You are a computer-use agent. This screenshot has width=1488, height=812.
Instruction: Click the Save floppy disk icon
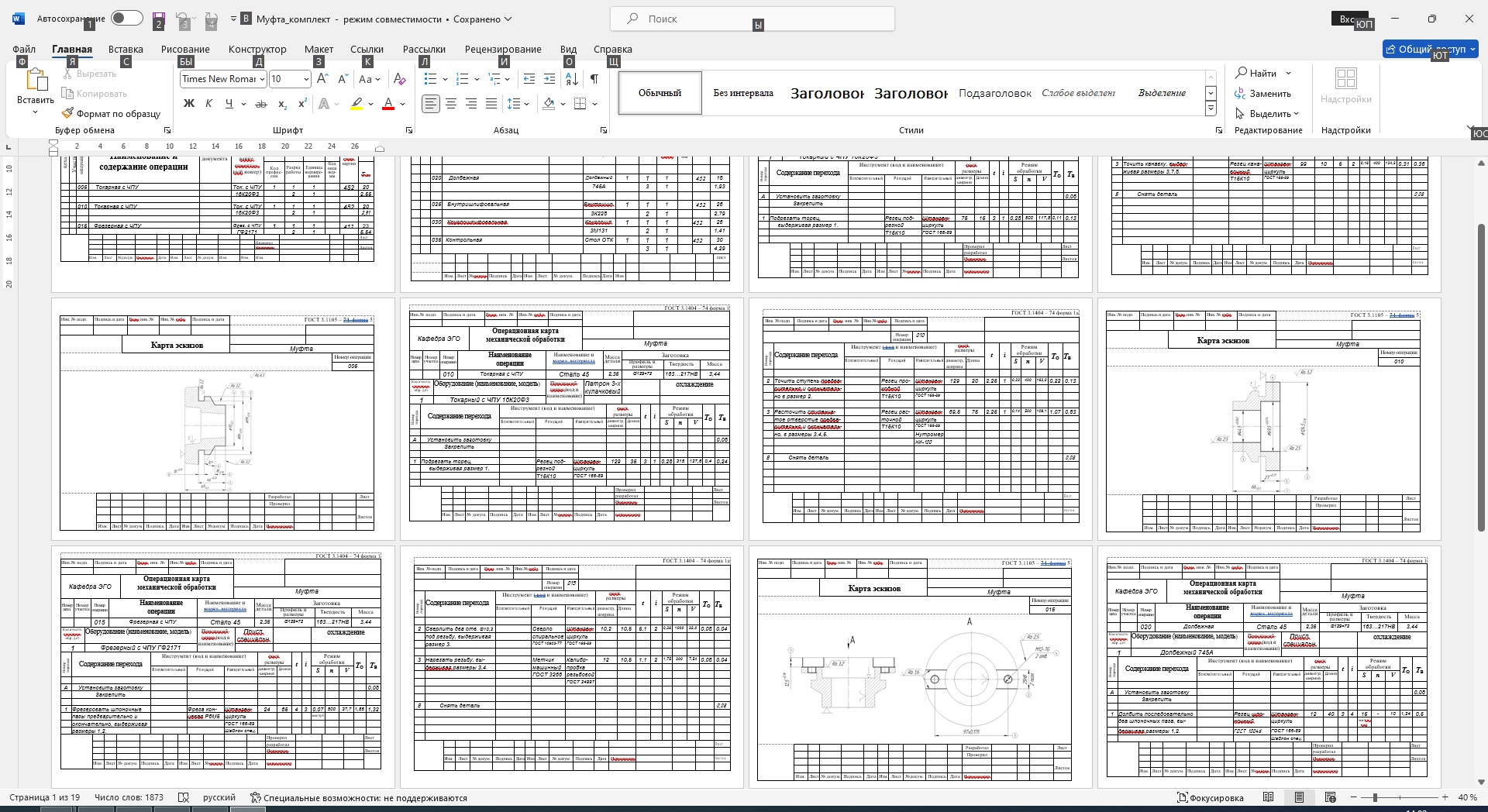point(159,19)
